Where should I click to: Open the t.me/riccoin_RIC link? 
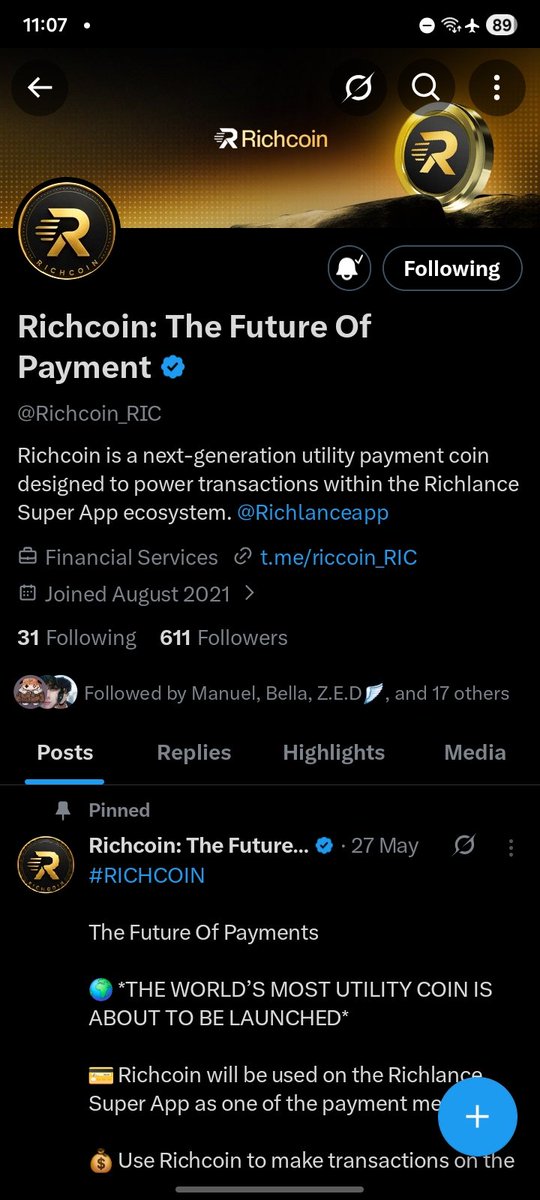pos(339,558)
